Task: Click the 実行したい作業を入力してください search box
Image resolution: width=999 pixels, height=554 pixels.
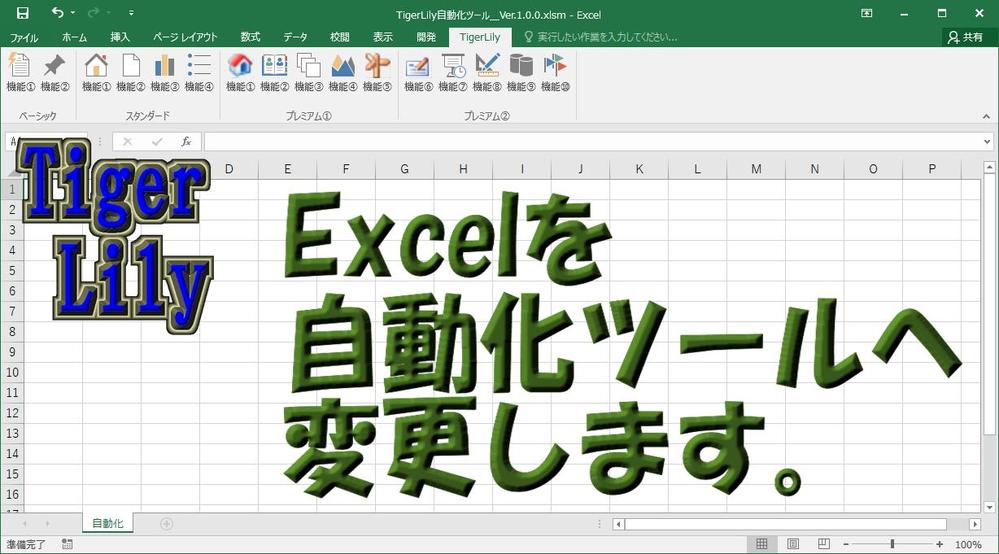Action: pos(600,37)
